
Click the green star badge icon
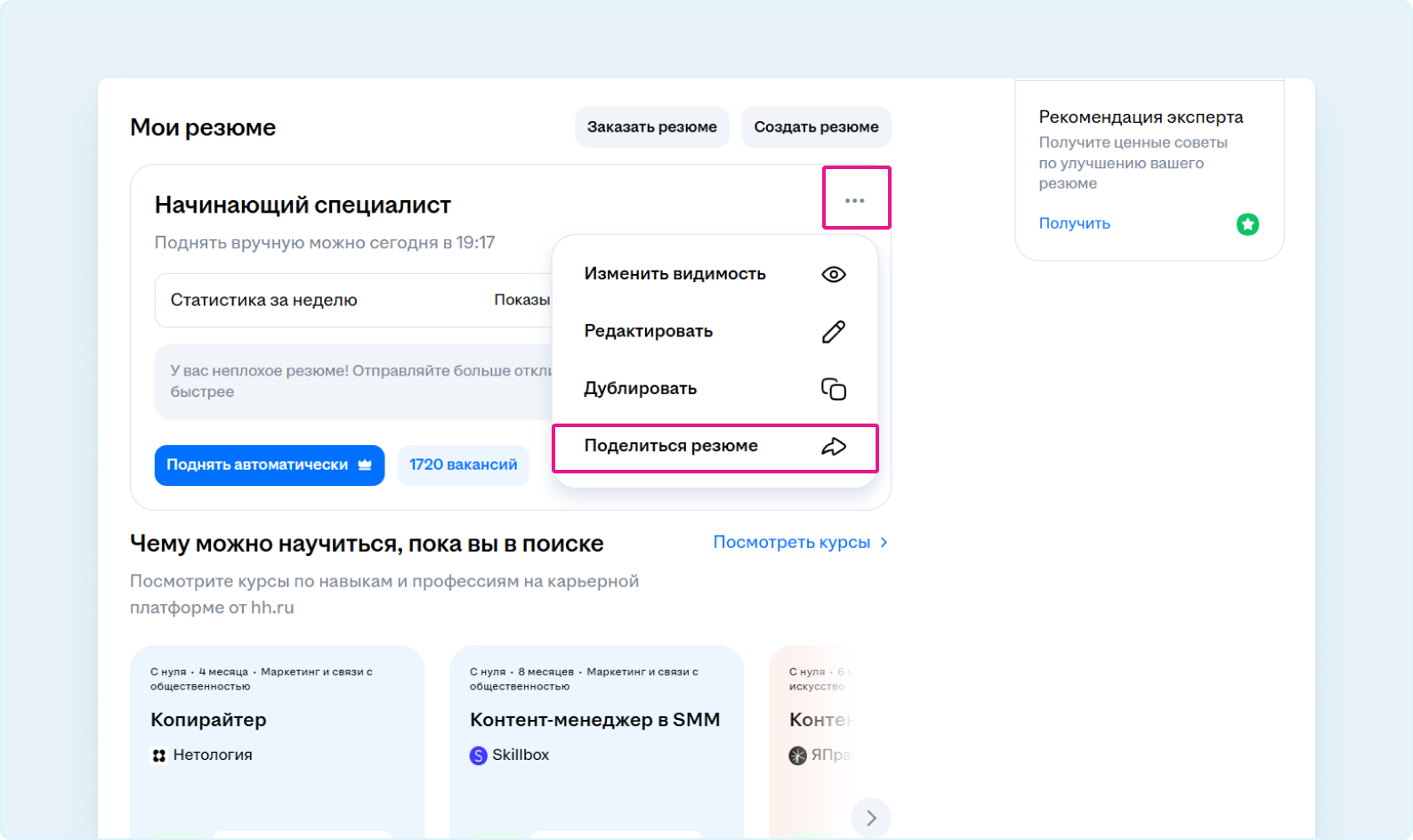[1247, 224]
